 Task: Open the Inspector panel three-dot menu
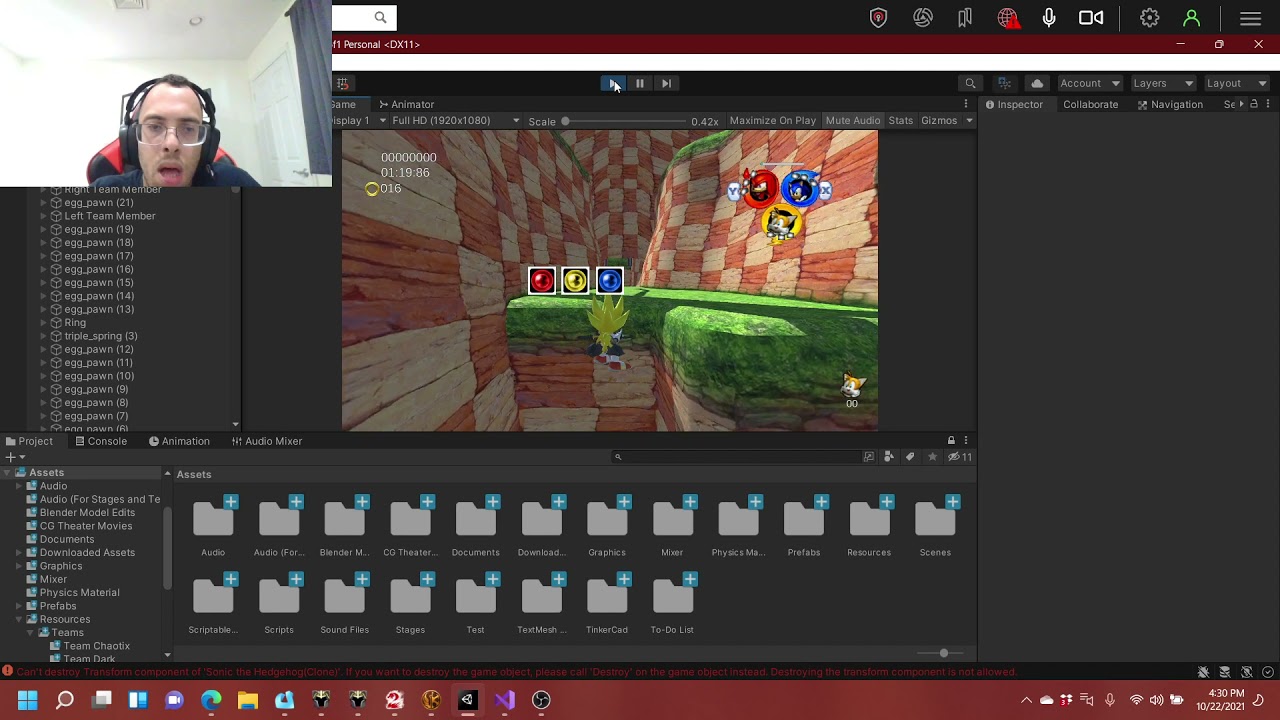tap(1268, 104)
